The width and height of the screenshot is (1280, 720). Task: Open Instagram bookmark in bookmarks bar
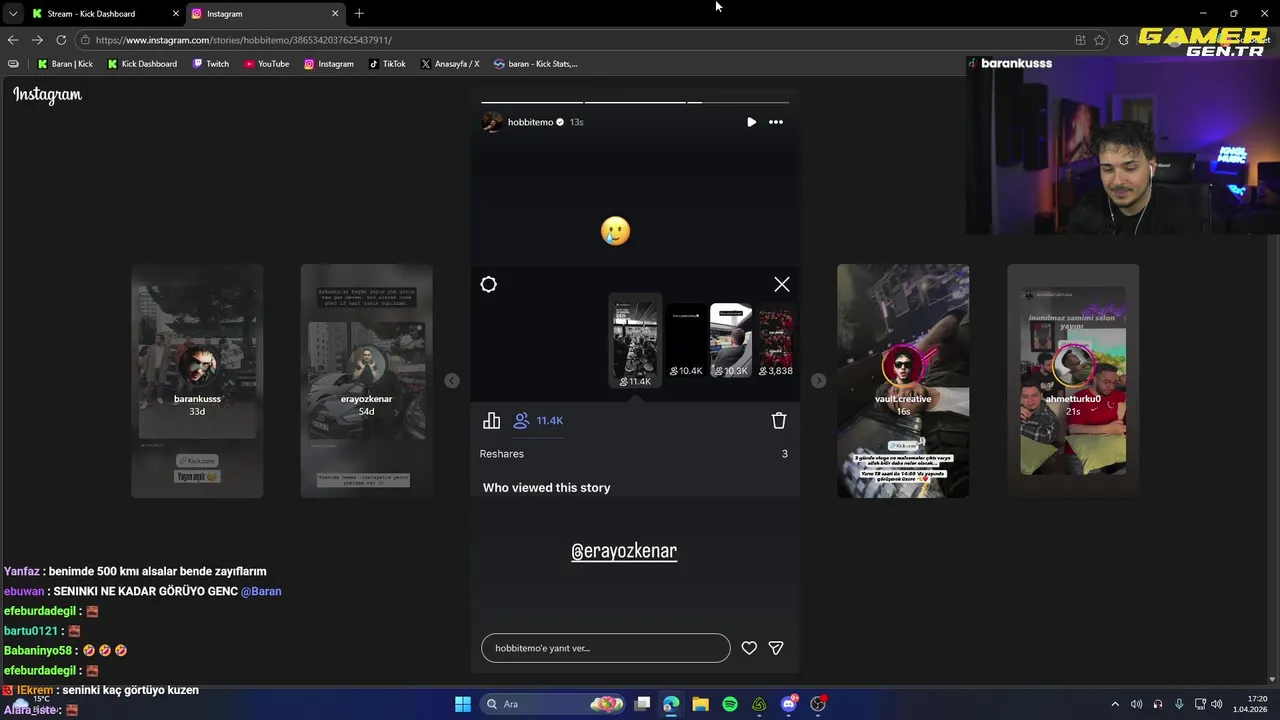[x=329, y=64]
